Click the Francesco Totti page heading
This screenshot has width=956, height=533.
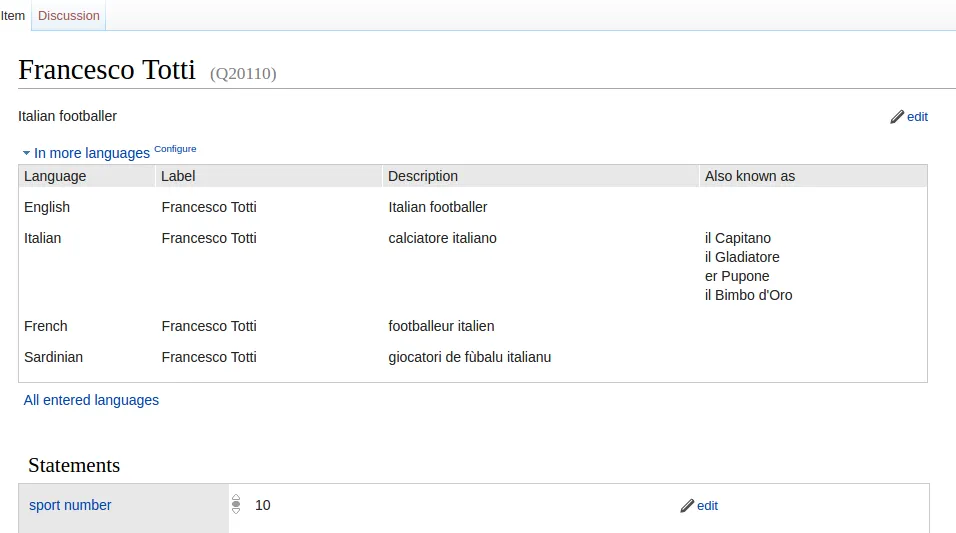click(107, 70)
